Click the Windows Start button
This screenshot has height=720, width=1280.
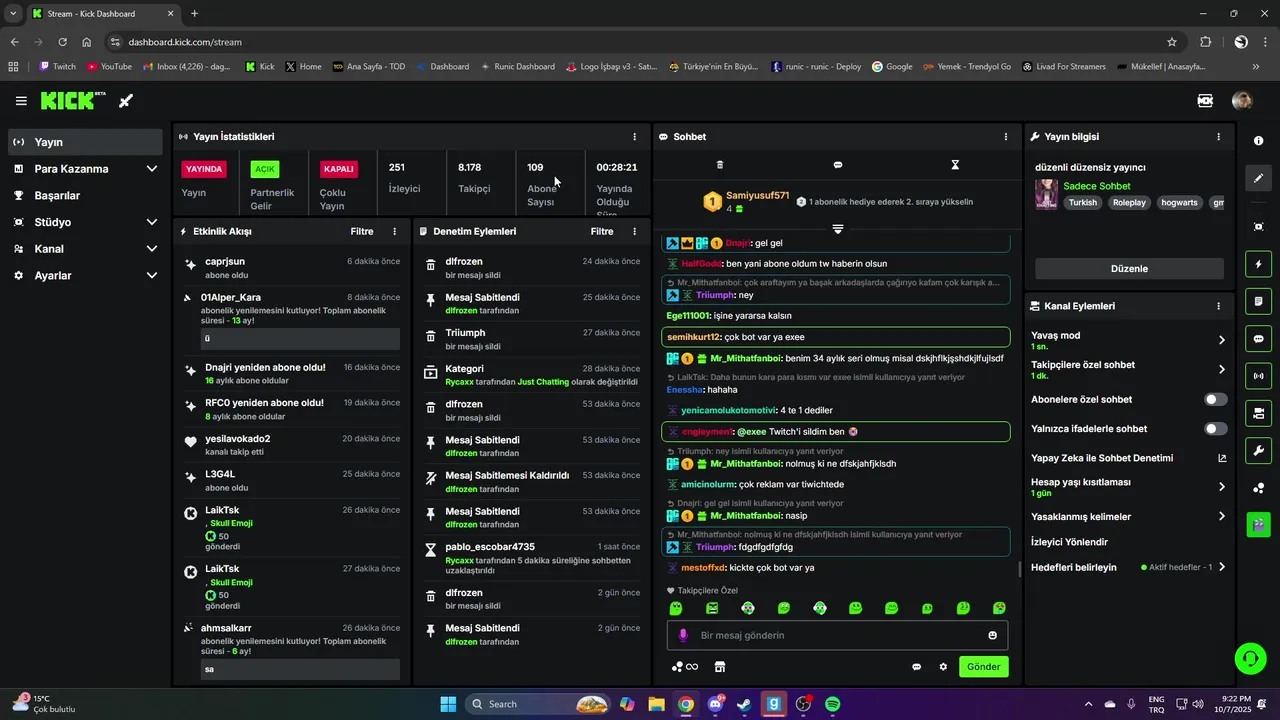(448, 704)
